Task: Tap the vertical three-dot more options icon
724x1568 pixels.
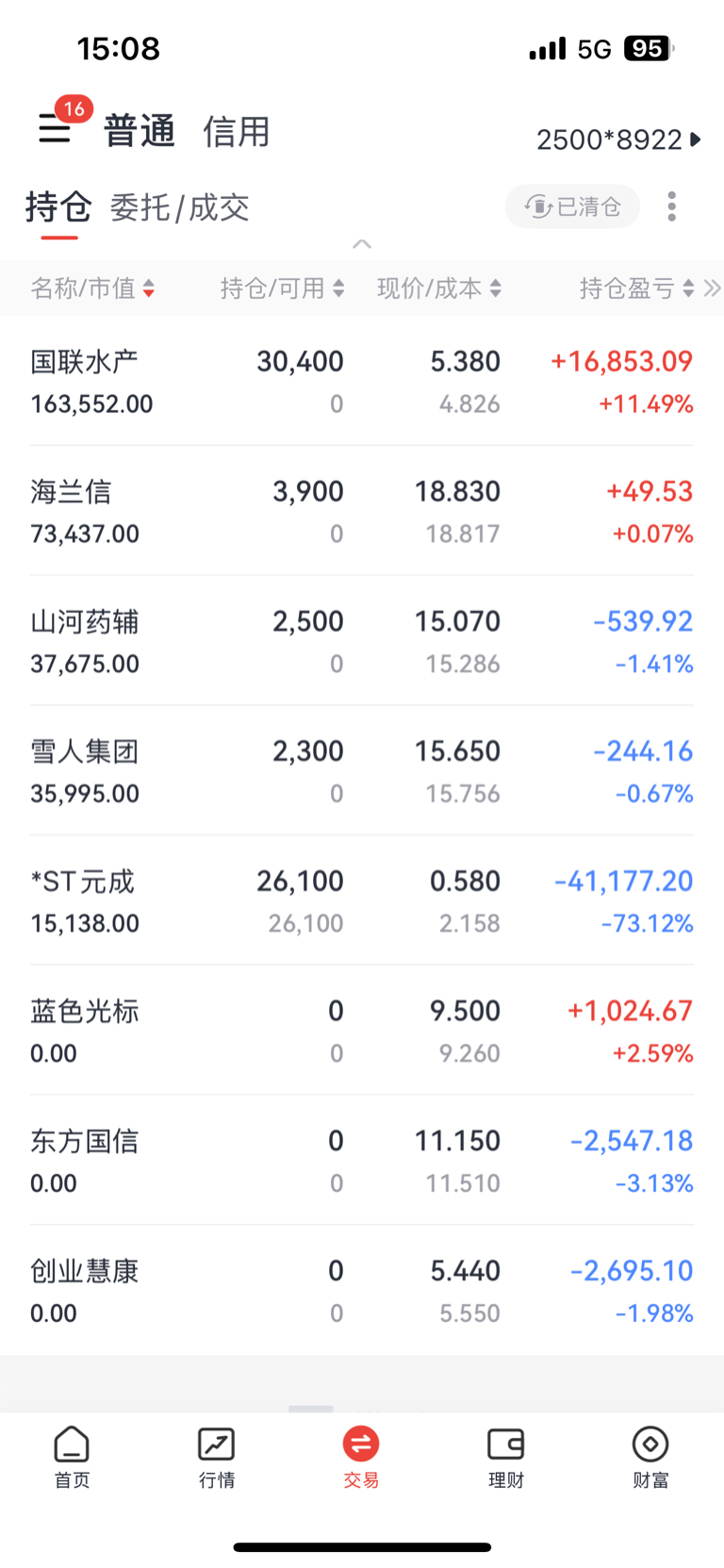Action: pos(671,206)
